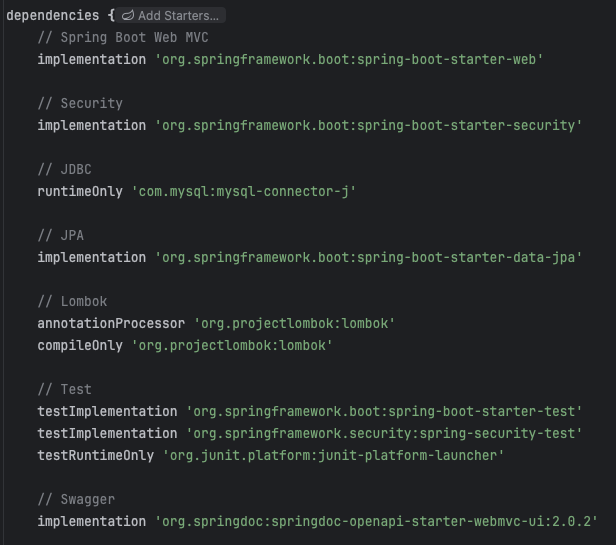Image resolution: width=616 pixels, height=545 pixels.
Task: Click the dependencies keyword
Action: point(53,16)
